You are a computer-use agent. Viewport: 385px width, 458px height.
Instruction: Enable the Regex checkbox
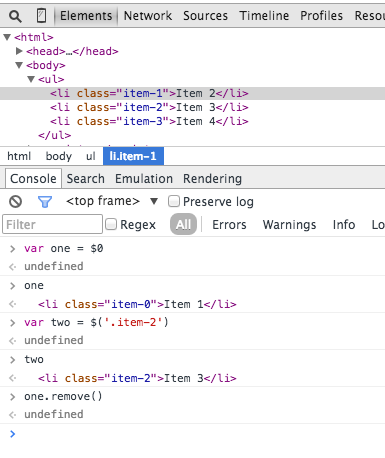(111, 224)
